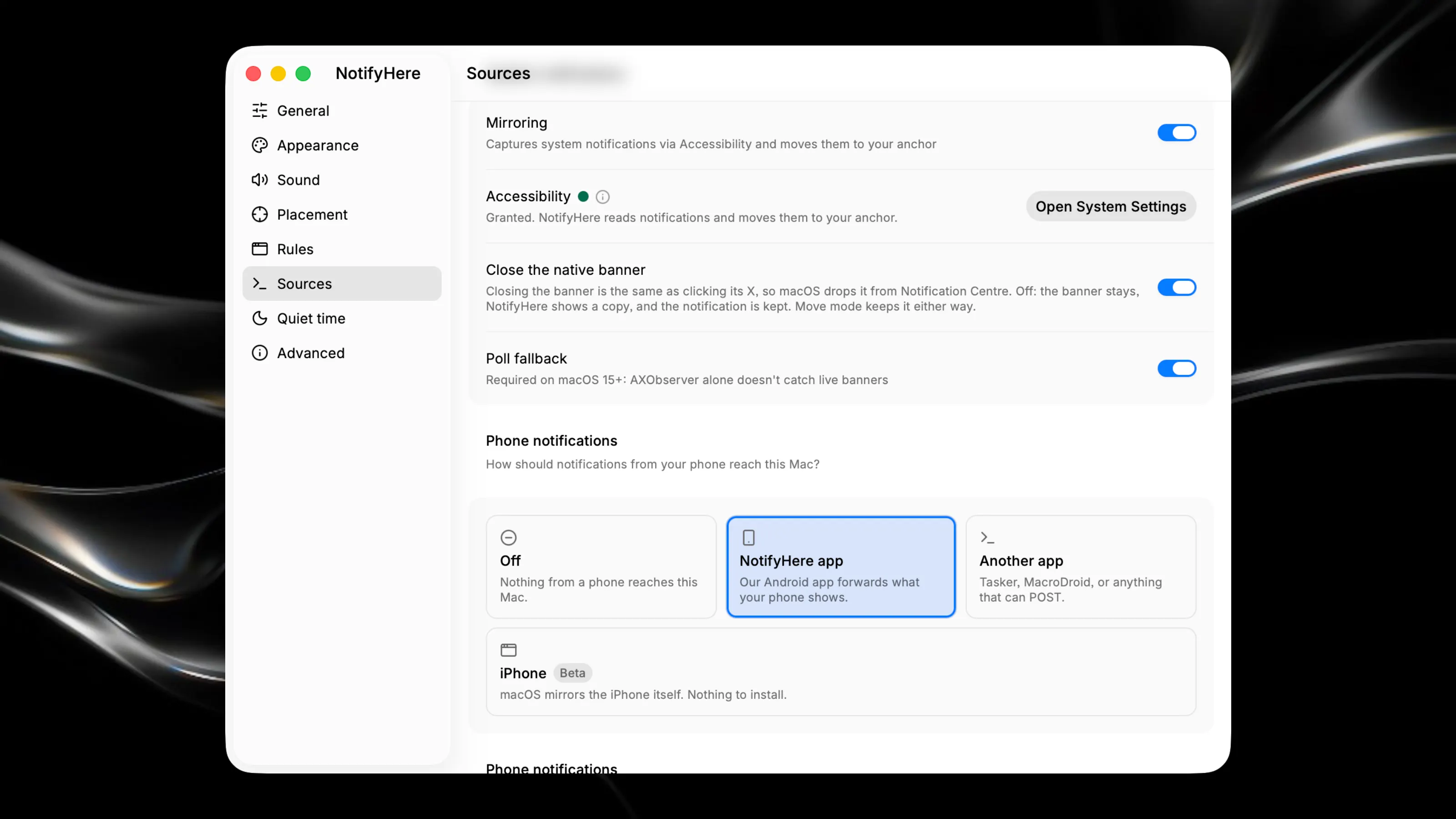
Task: Choose the NotifyHere app option card
Action: [841, 566]
